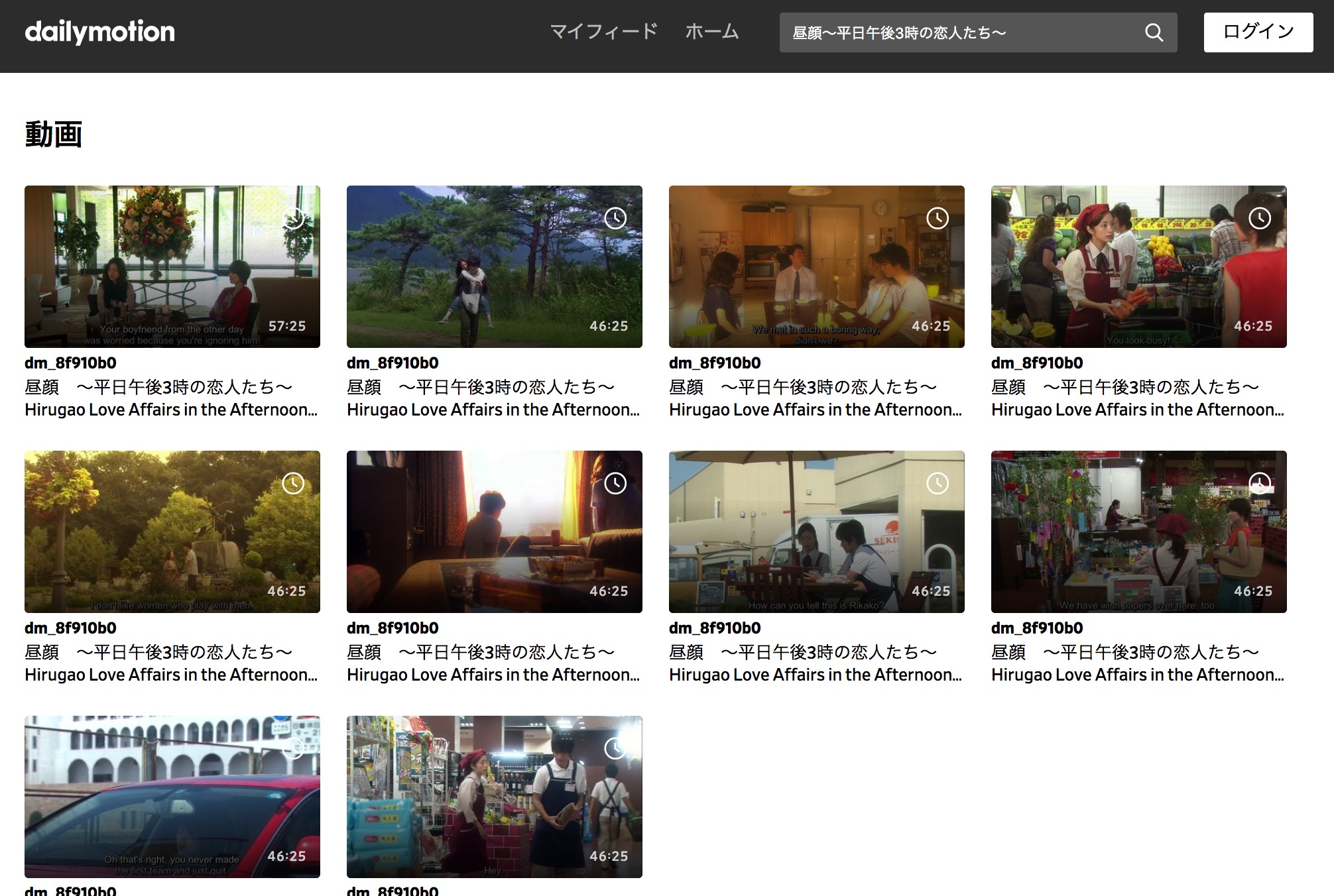
Task: Add store aisle apron video to watch later
Action: point(615,748)
